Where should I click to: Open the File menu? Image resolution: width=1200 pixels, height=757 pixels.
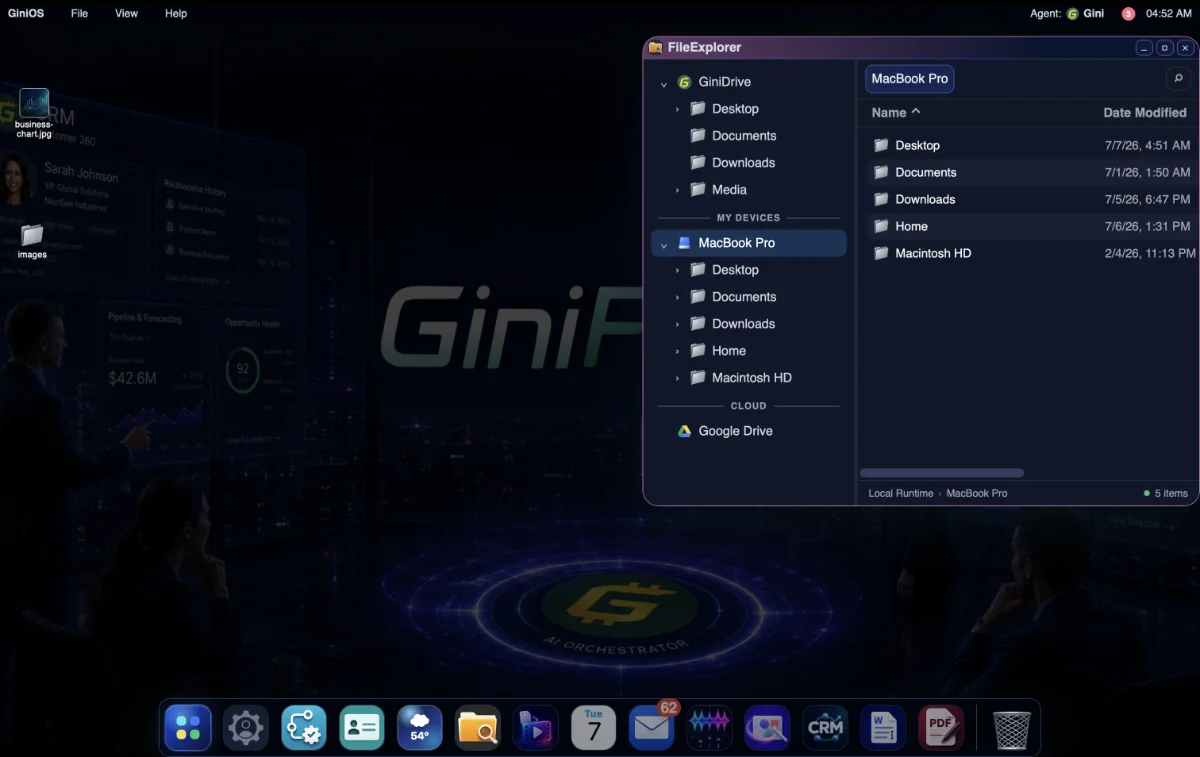pos(79,14)
